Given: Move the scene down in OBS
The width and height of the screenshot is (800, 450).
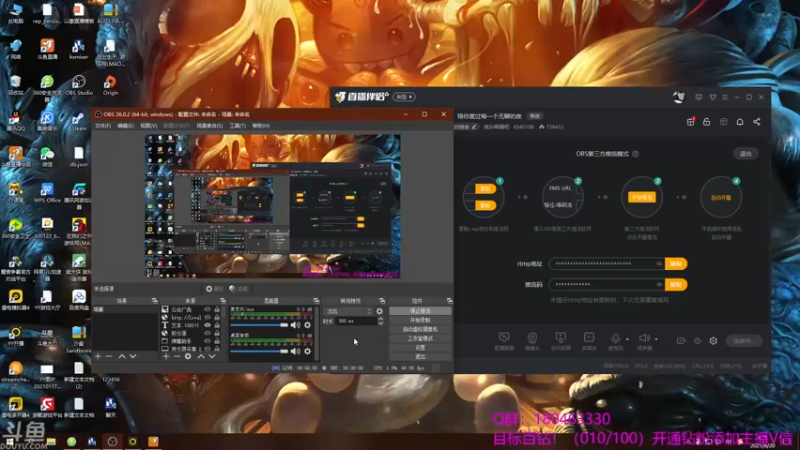Looking at the screenshot, I should (x=133, y=356).
